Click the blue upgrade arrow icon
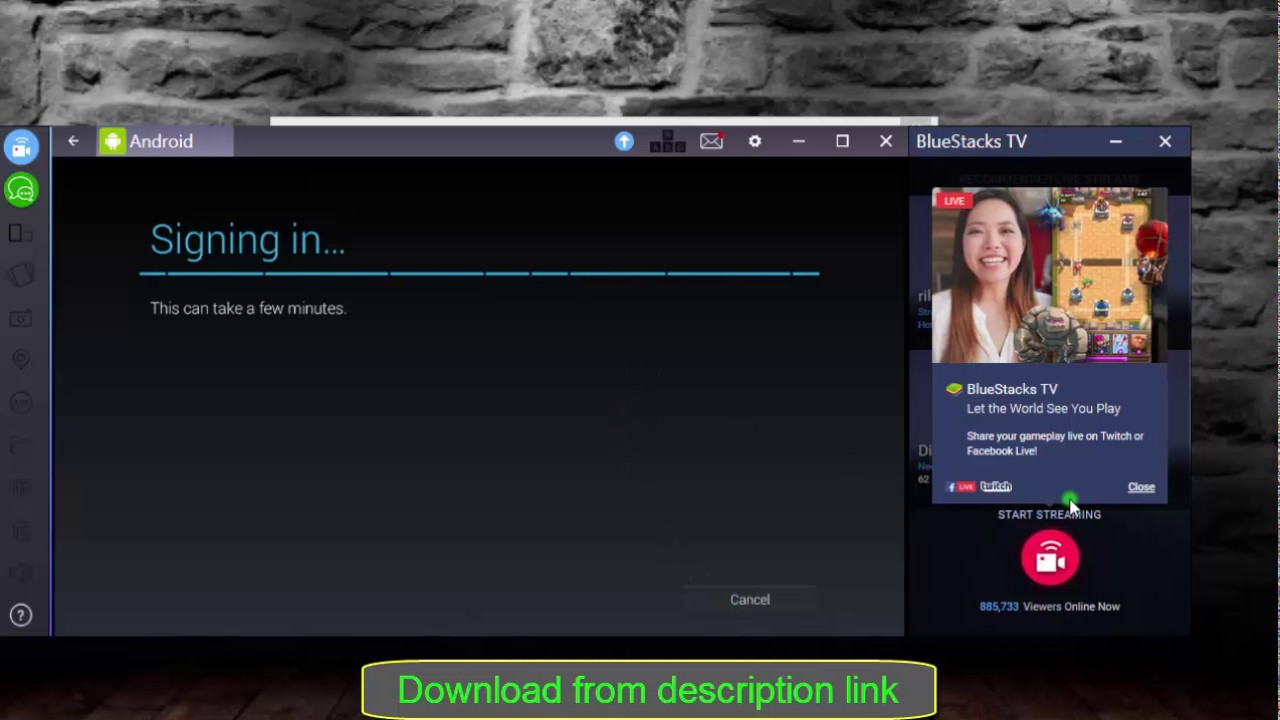This screenshot has width=1280, height=720. pyautogui.click(x=624, y=141)
